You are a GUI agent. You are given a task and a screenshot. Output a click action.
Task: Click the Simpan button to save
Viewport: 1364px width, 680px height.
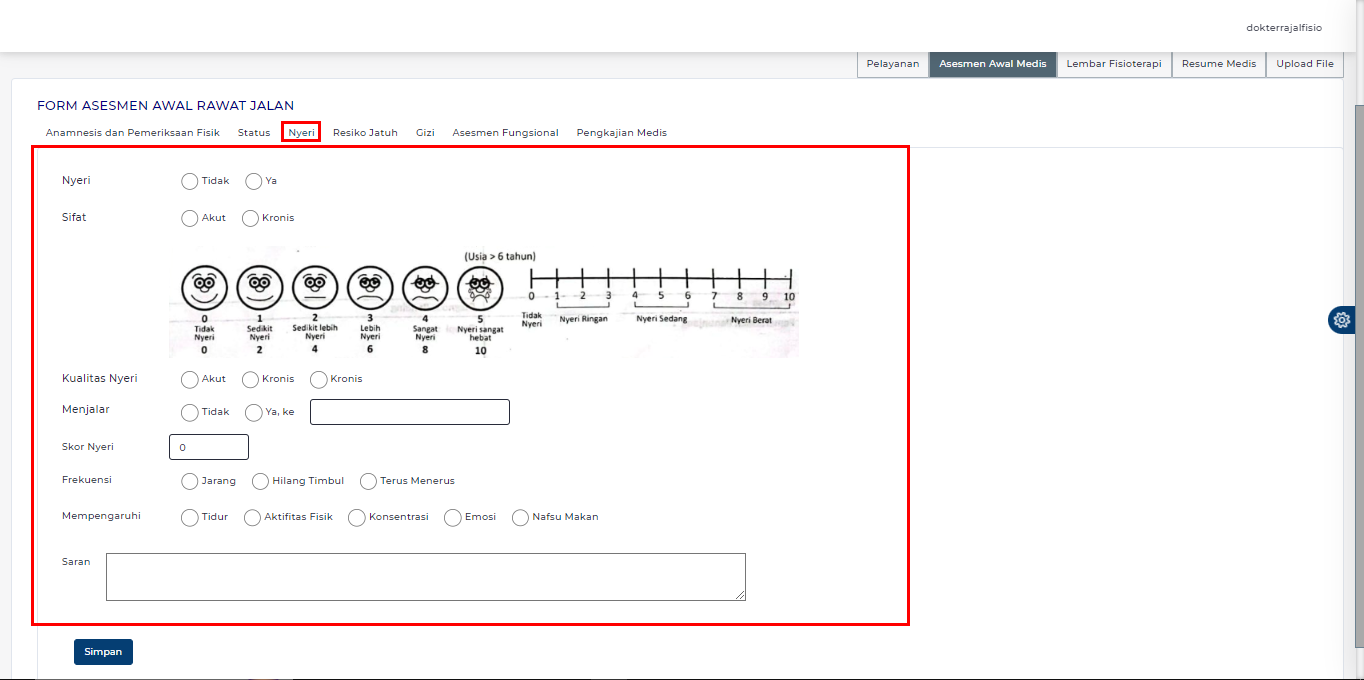pyautogui.click(x=103, y=651)
